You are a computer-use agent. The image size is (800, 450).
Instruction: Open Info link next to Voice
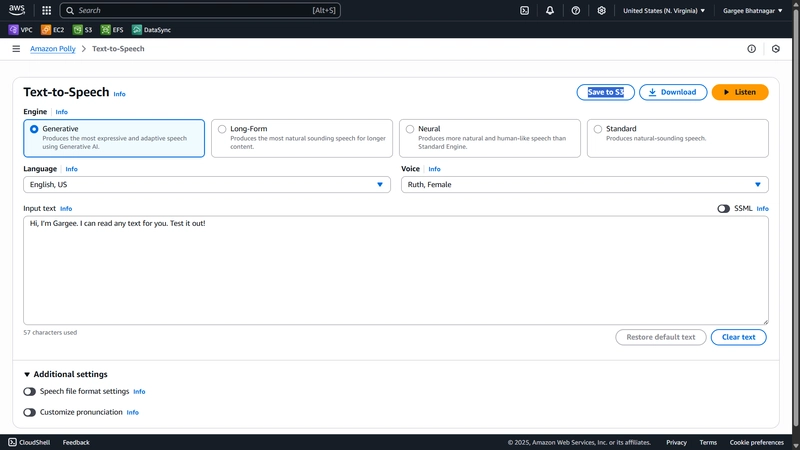pos(434,169)
